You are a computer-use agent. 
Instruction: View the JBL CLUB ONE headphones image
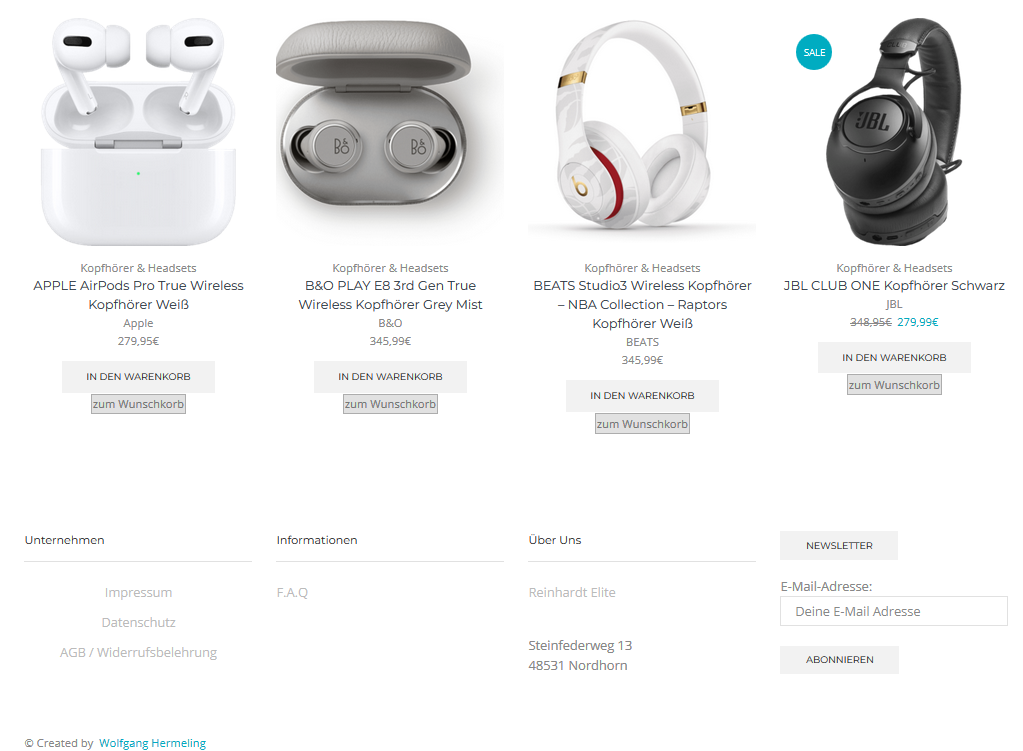[894, 132]
